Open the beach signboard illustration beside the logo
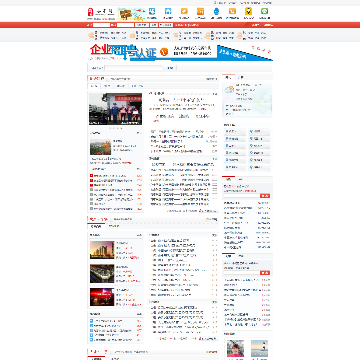Image resolution: width=360 pixels, height=360 pixels. (x=131, y=14)
